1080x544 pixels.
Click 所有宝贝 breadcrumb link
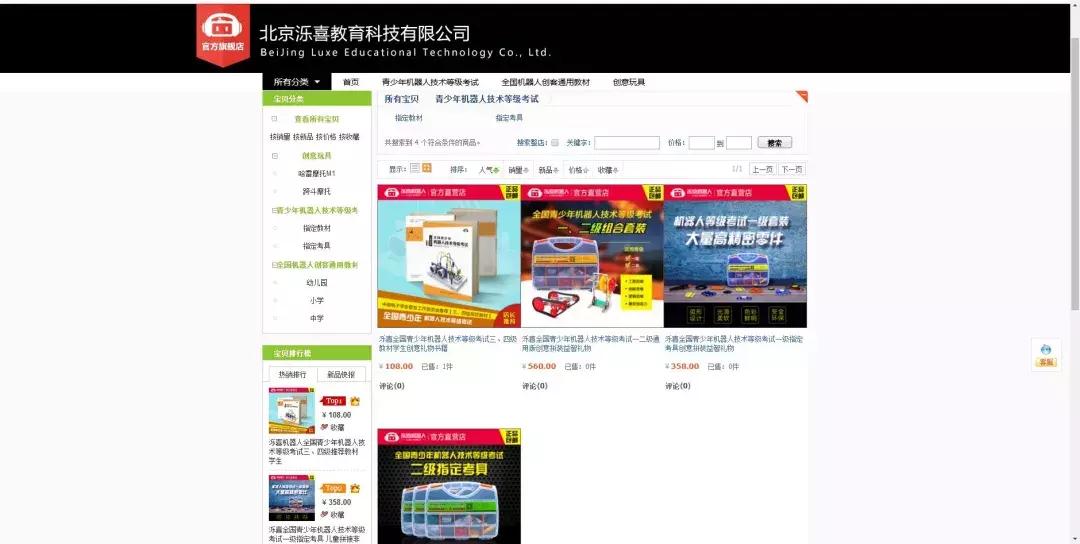[x=402, y=99]
